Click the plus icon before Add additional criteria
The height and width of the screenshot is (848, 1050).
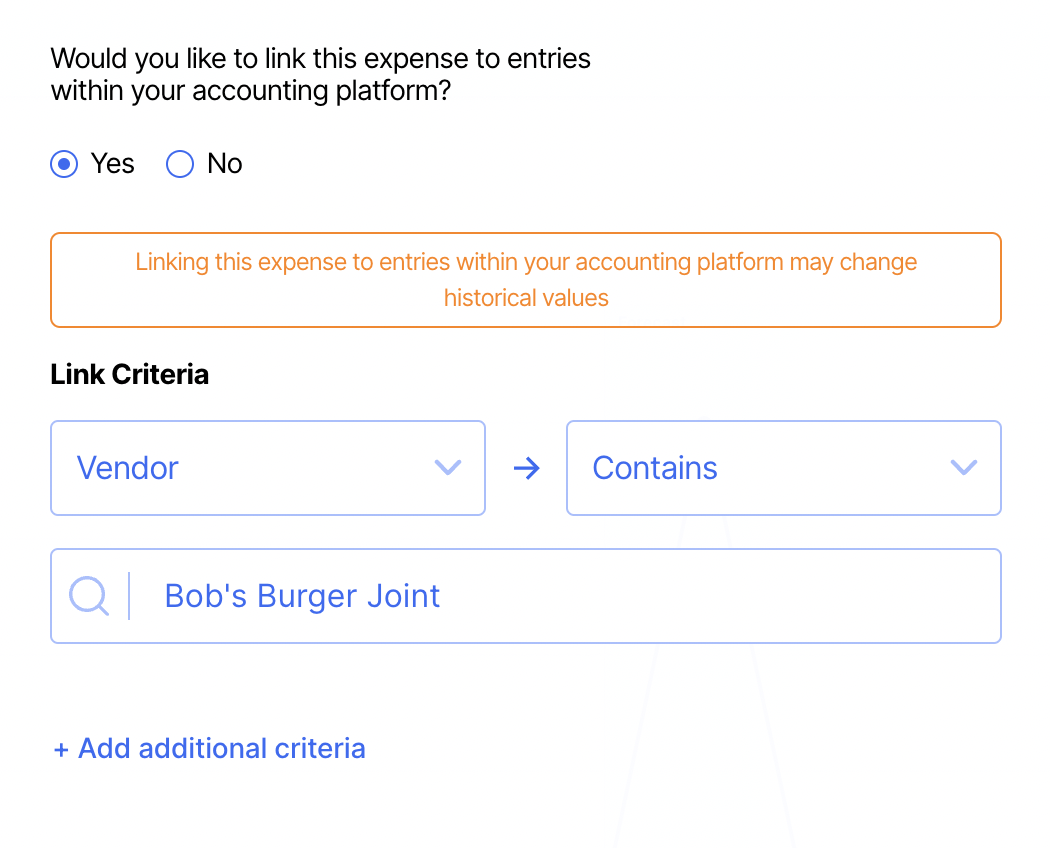pos(61,750)
